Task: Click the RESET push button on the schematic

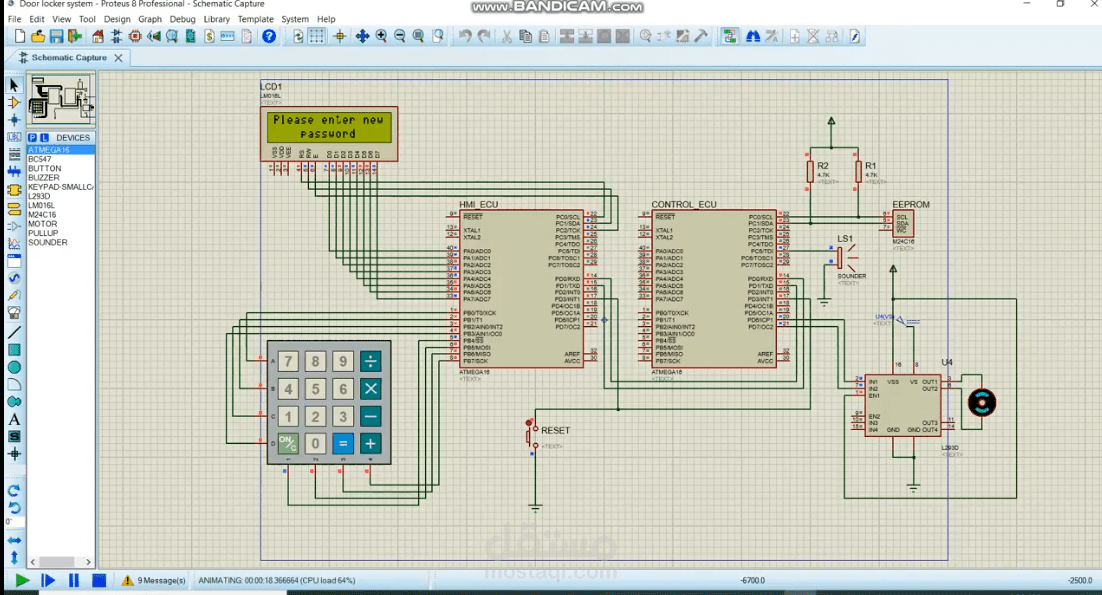Action: (531, 435)
